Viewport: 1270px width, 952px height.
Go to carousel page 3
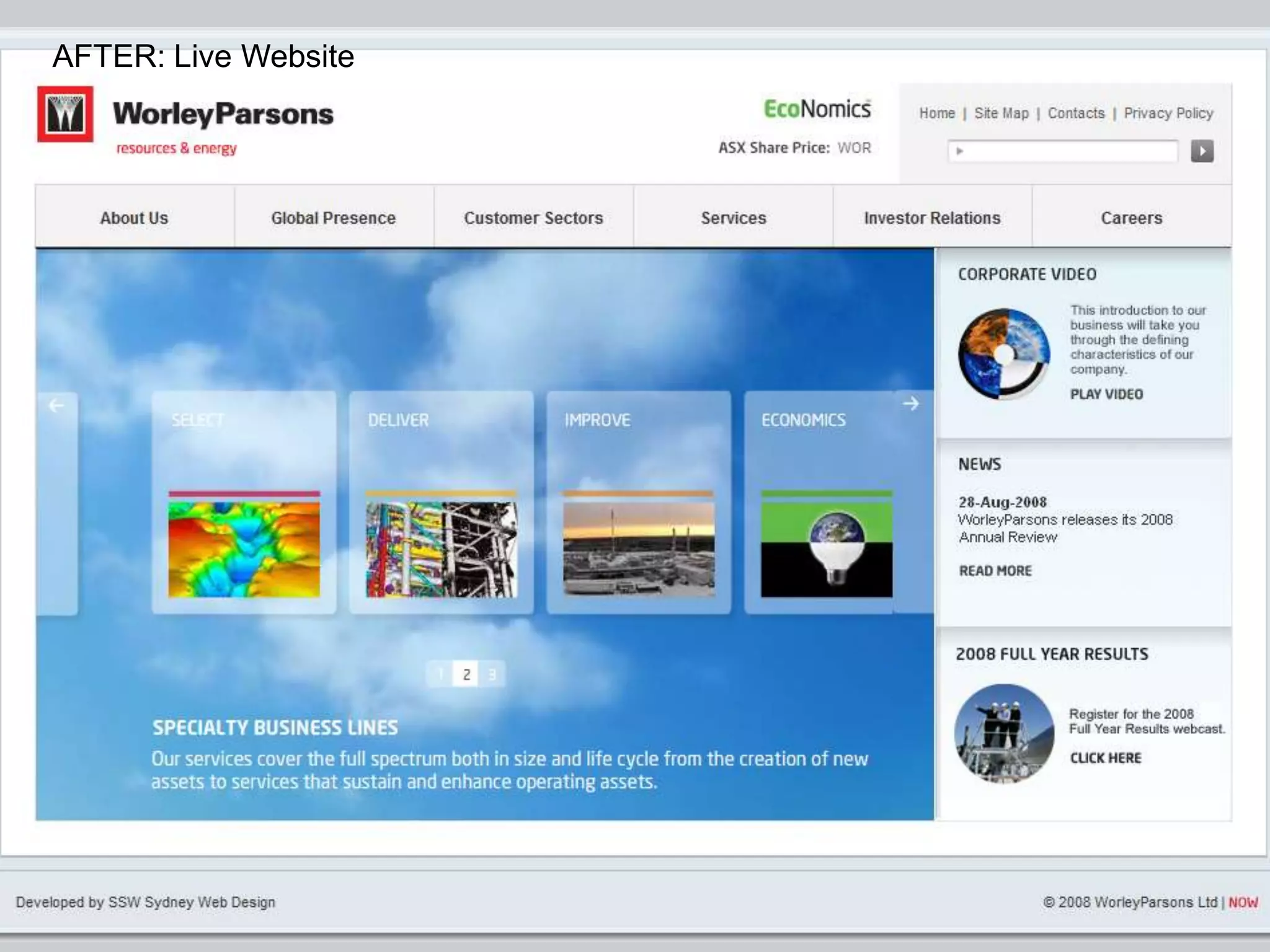492,674
